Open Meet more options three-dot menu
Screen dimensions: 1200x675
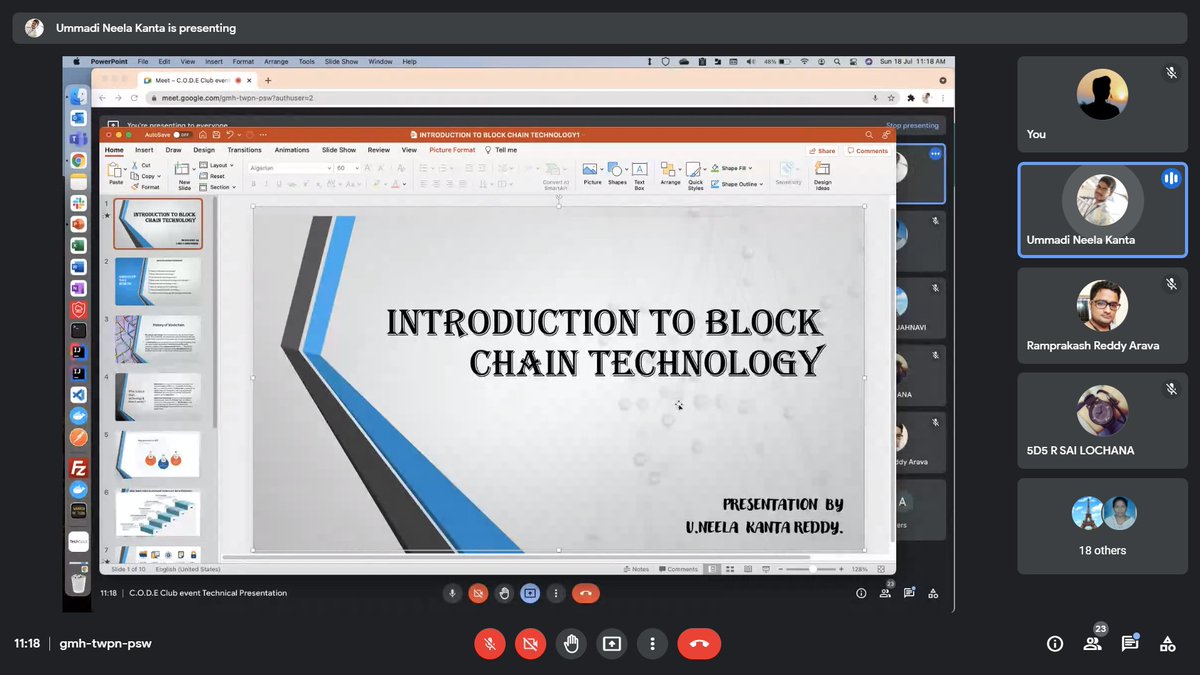652,644
